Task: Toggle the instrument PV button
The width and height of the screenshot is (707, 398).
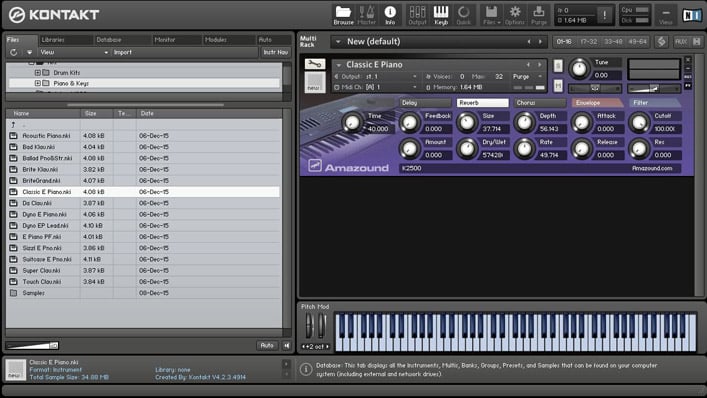Action: tap(688, 85)
